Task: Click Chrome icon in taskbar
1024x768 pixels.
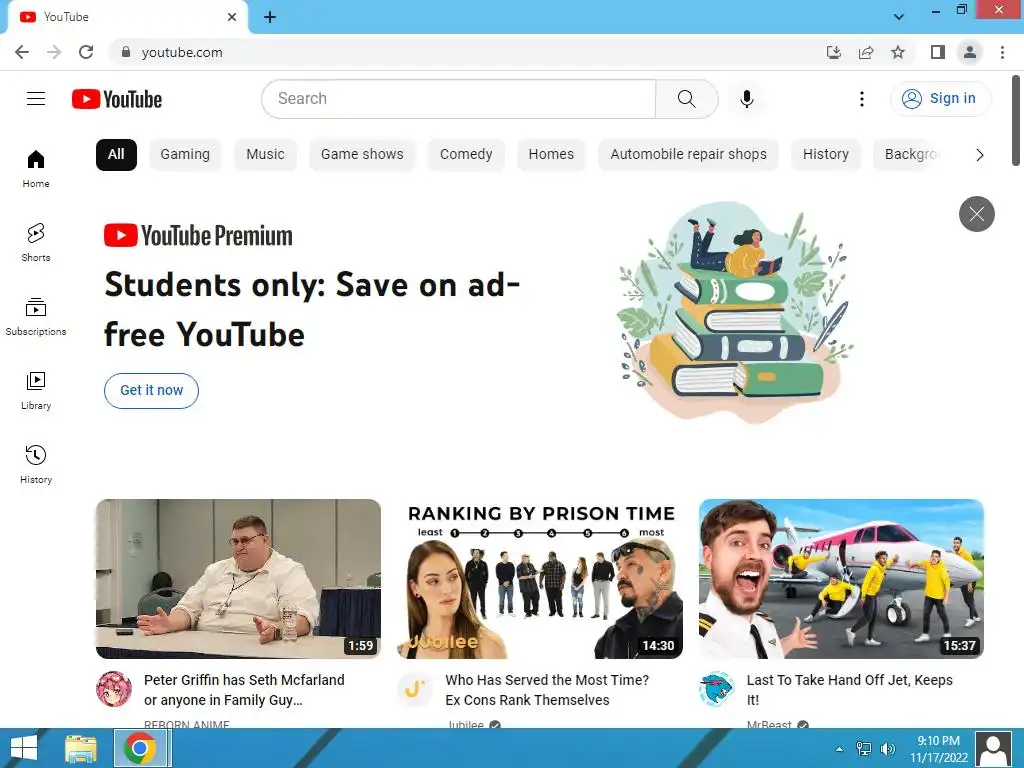Action: pyautogui.click(x=140, y=748)
